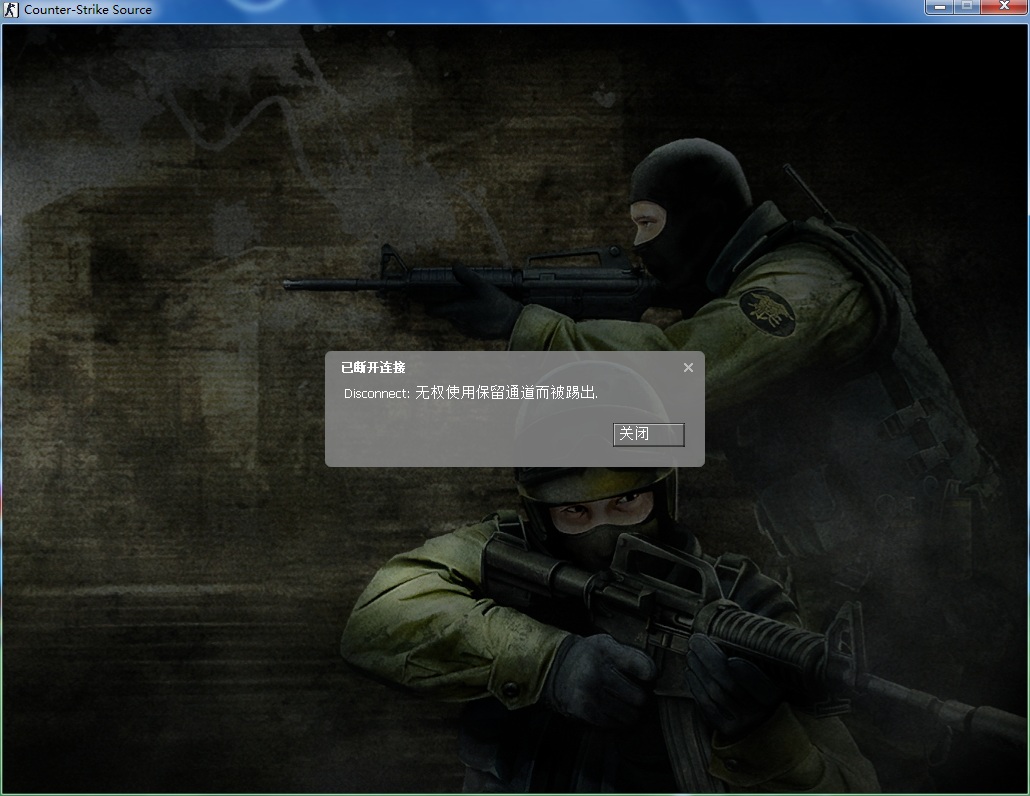The width and height of the screenshot is (1030, 796).
Task: Click the Counter-Strike Source title bar icon
Action: point(12,10)
